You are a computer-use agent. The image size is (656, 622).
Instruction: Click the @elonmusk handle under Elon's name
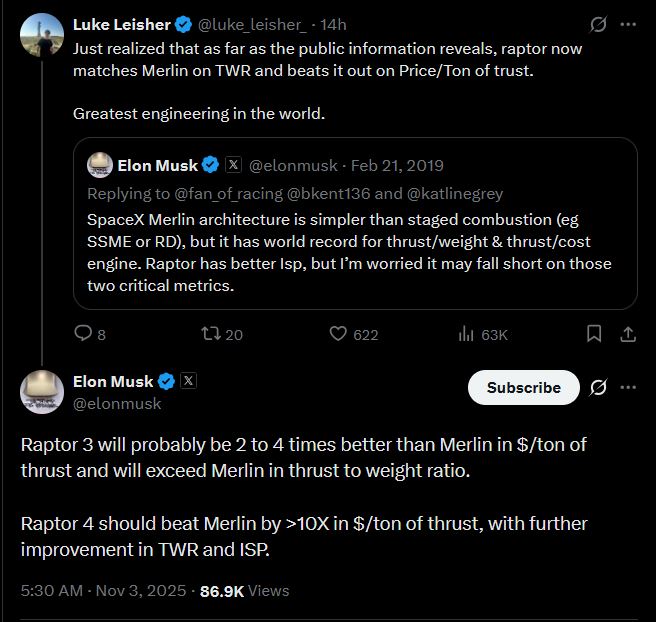pyautogui.click(x=117, y=403)
